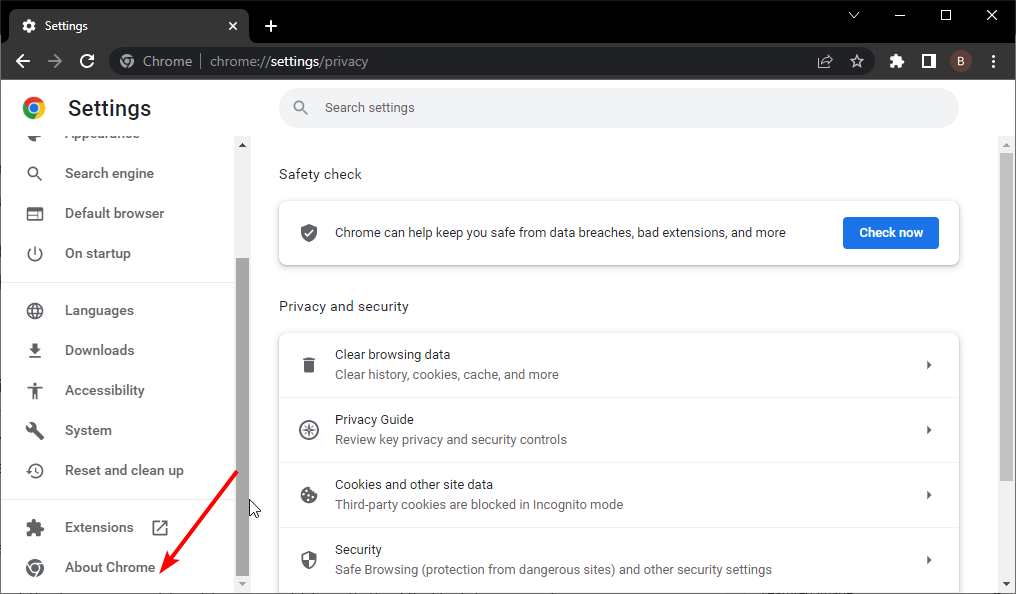This screenshot has width=1016, height=594.
Task: Open Languages settings
Action: pos(99,310)
